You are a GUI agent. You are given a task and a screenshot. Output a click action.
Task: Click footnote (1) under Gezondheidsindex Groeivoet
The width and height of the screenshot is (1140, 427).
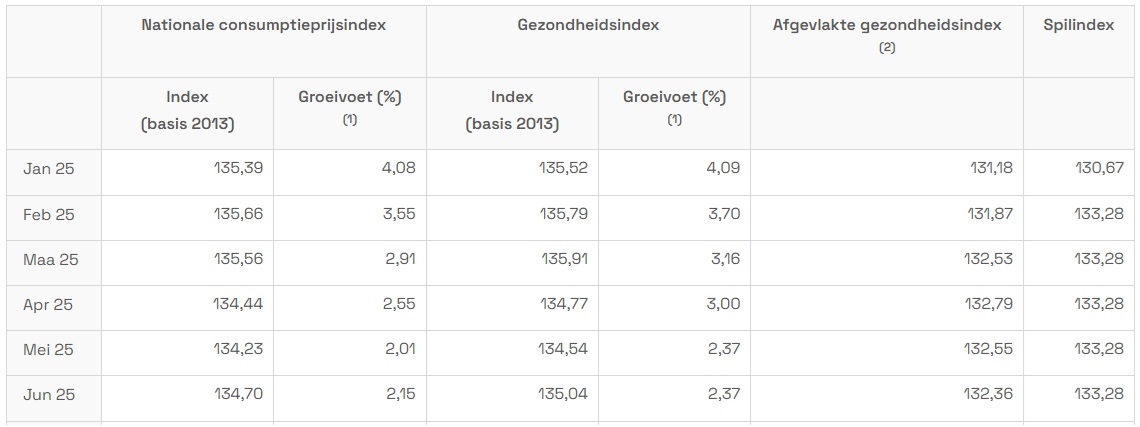[x=675, y=120]
